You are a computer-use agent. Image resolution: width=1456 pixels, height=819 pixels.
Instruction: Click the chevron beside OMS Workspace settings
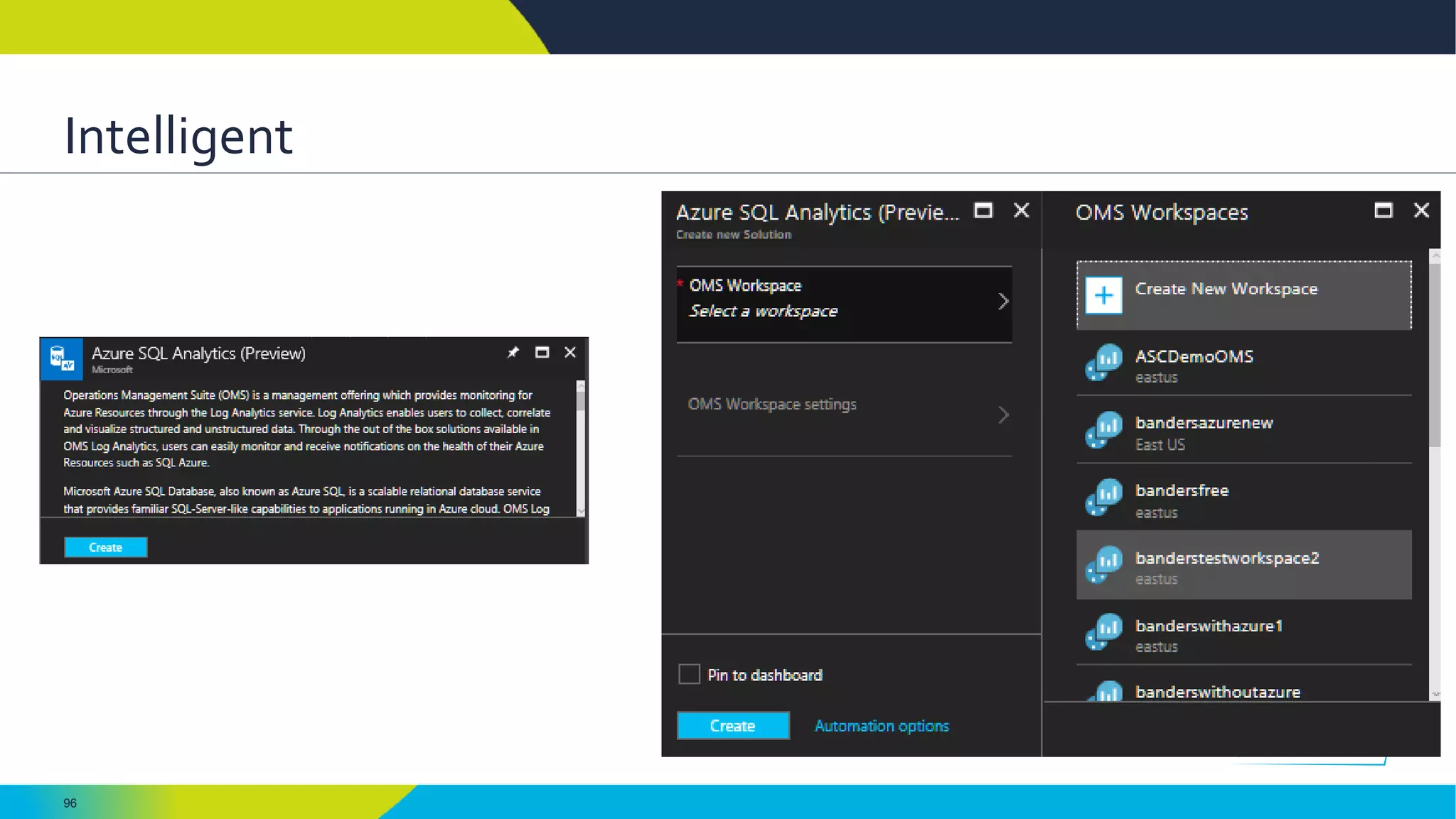pos(1003,415)
